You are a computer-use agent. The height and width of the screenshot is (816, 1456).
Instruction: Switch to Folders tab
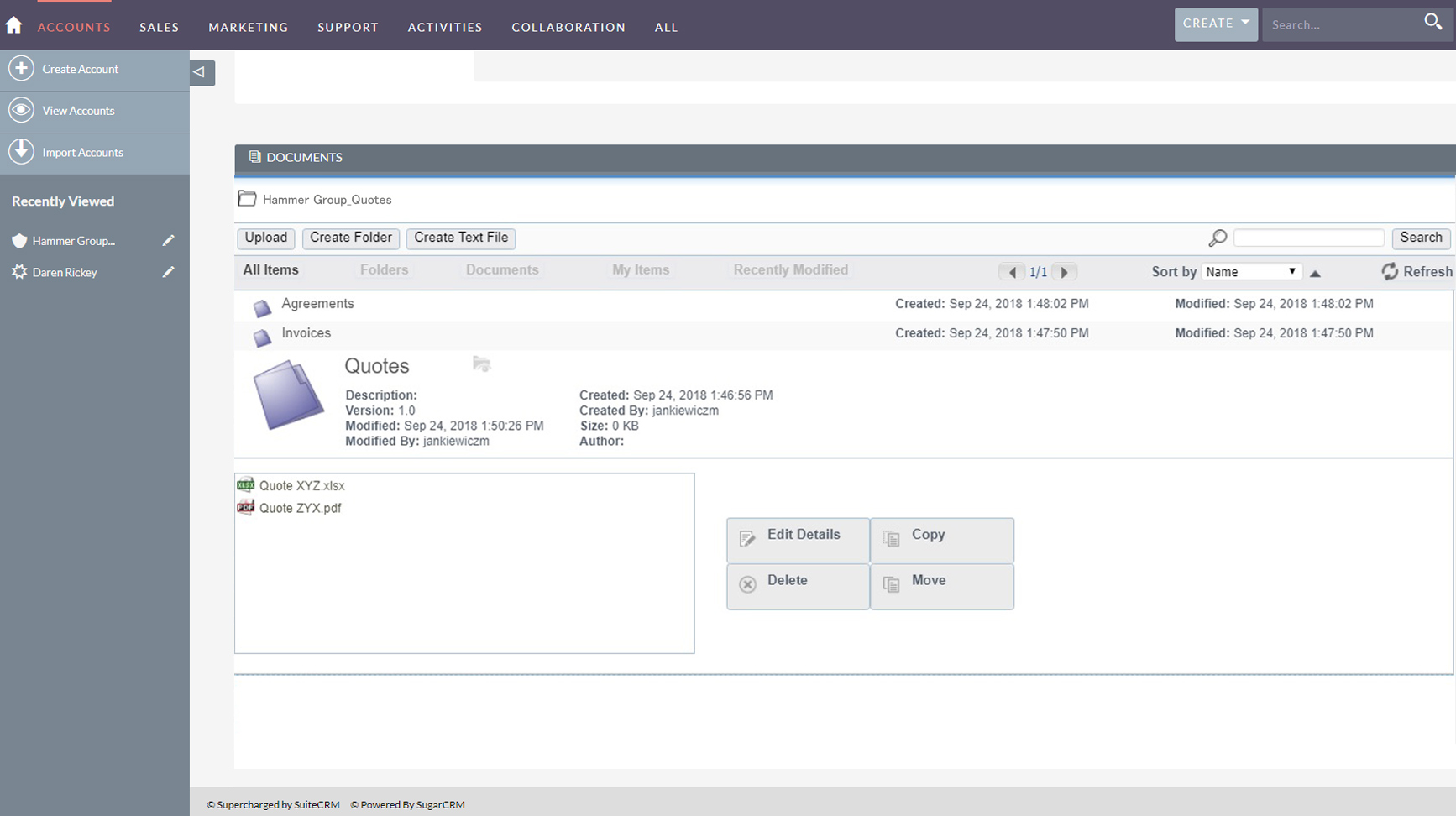point(384,269)
